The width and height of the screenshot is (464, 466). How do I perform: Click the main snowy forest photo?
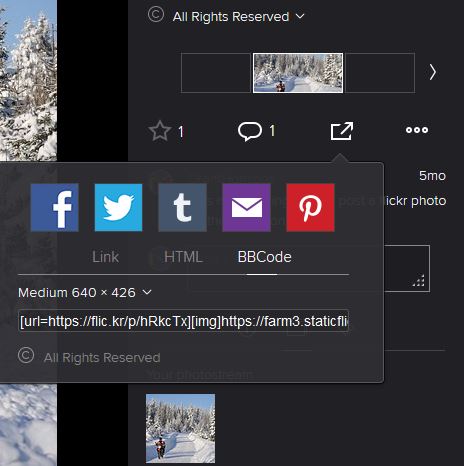point(28,80)
